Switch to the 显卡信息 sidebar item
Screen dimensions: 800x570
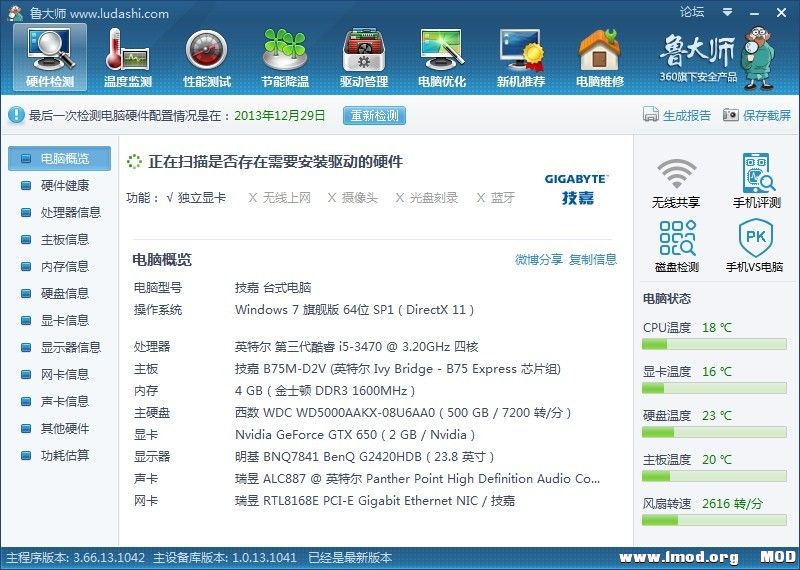[64, 320]
